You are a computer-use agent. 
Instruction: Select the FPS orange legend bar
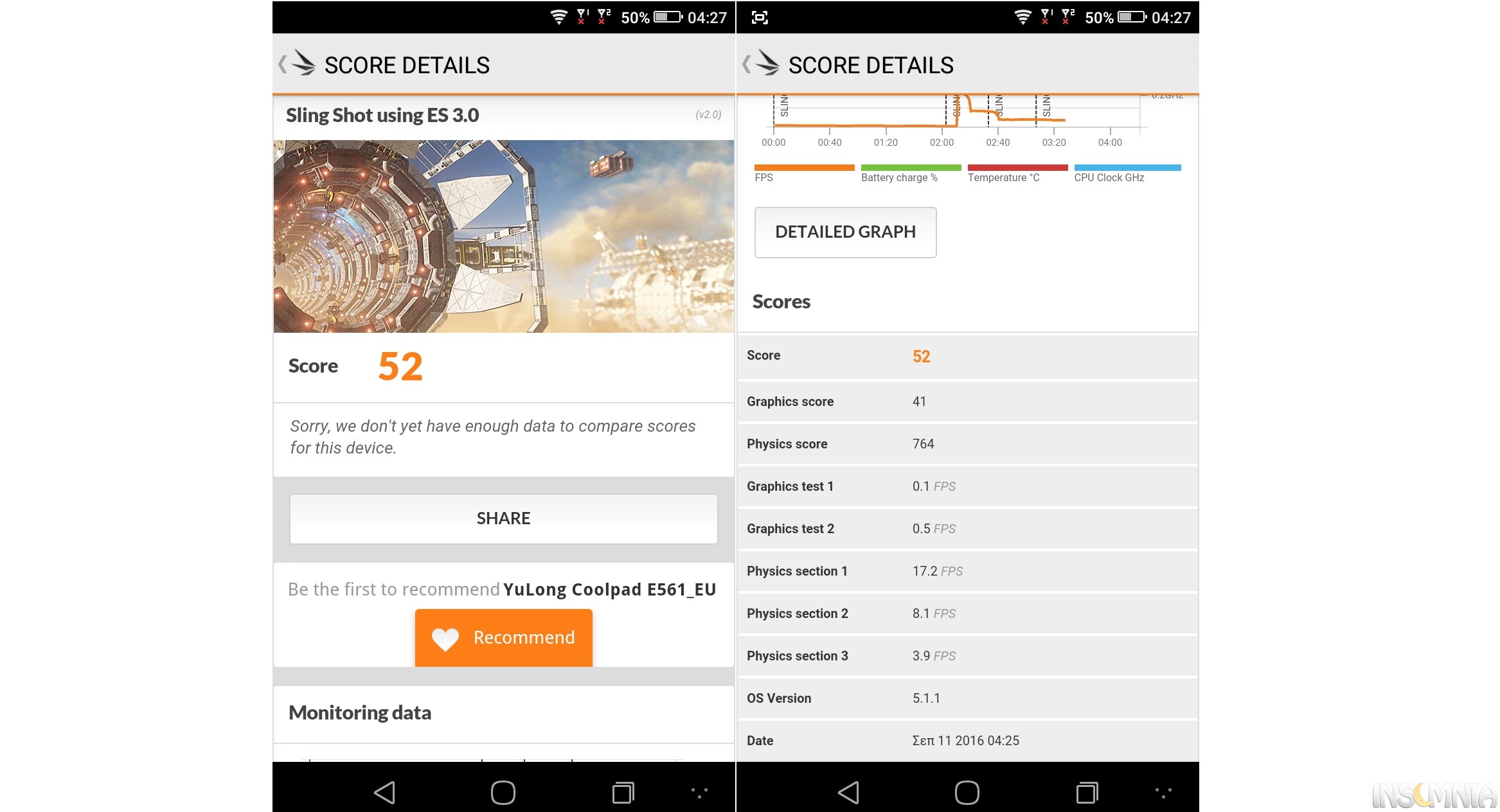804,168
